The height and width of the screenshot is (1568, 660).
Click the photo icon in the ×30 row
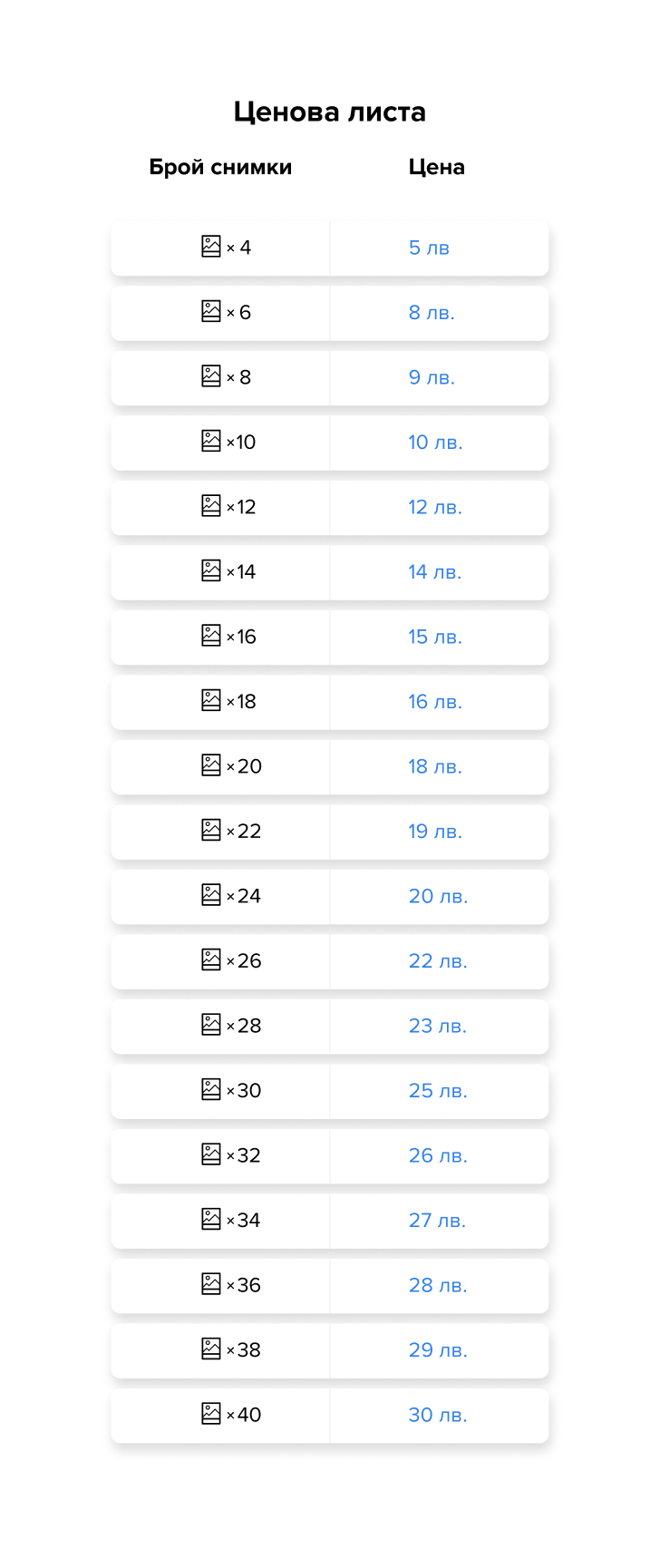coord(211,1089)
